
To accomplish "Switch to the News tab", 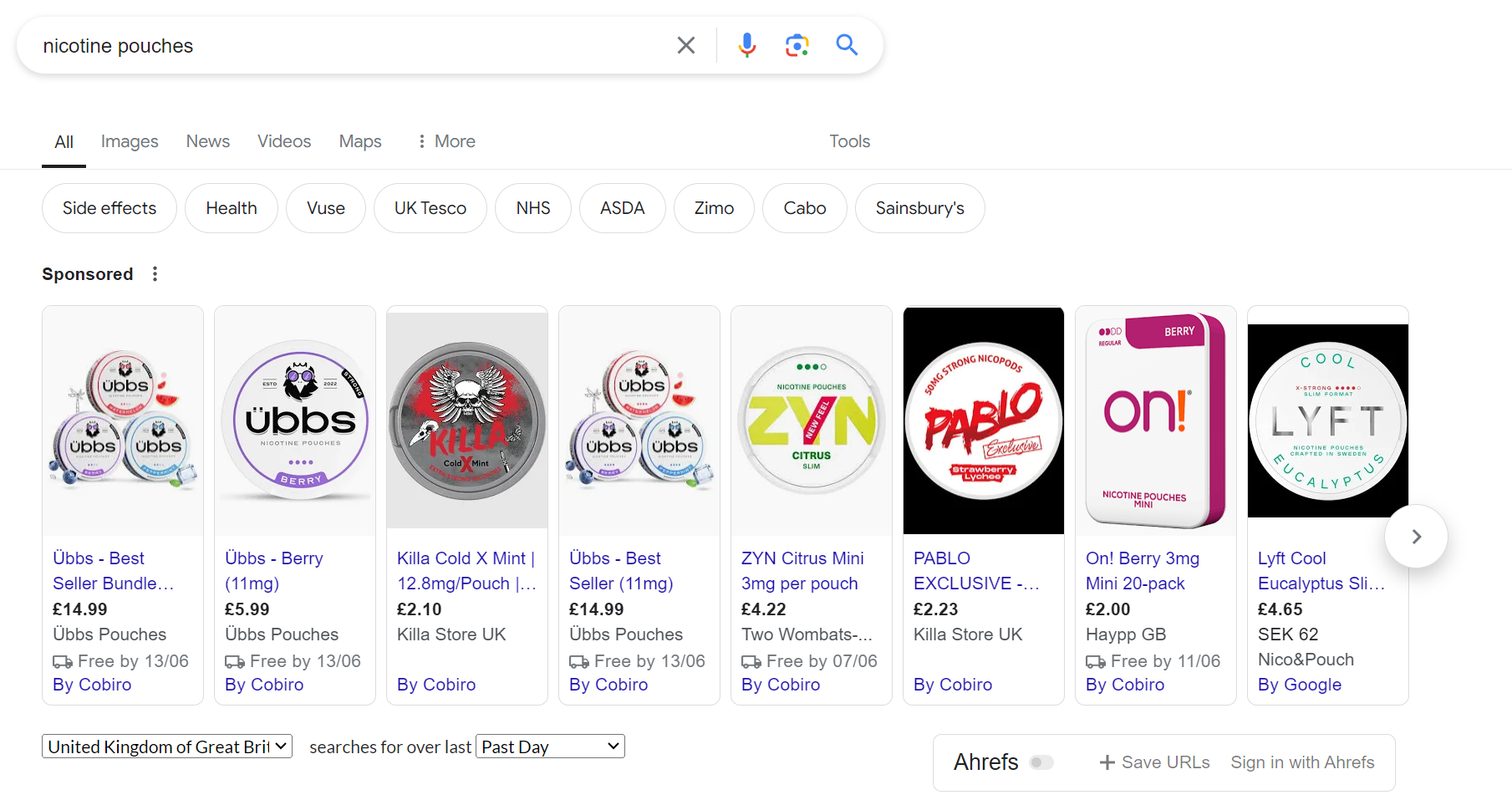I will [207, 141].
